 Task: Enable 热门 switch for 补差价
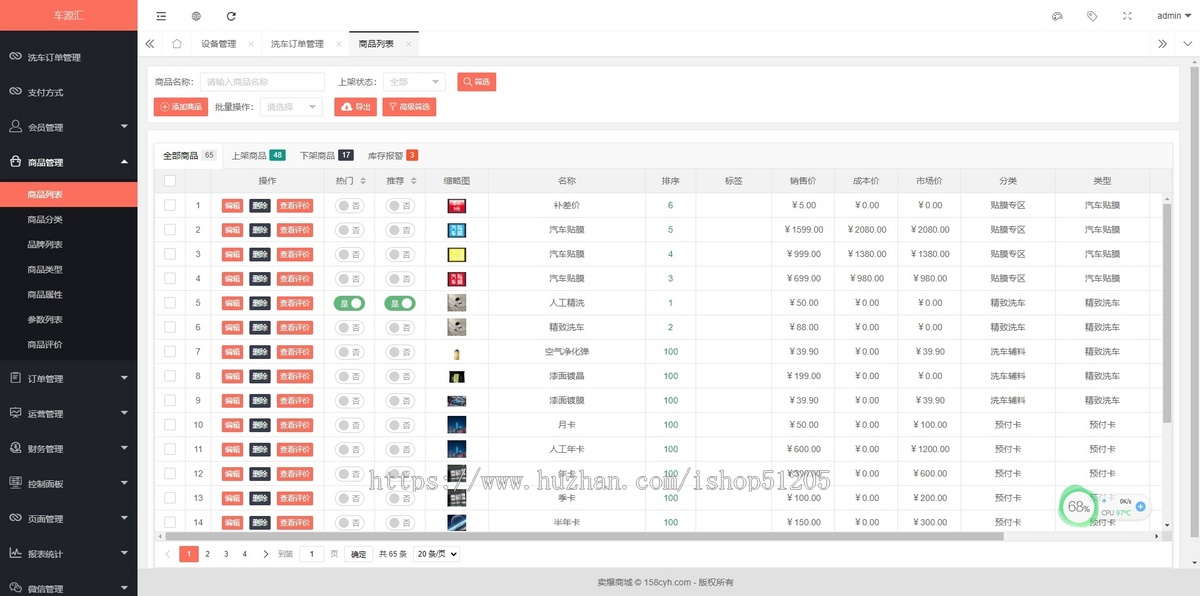pyautogui.click(x=349, y=205)
